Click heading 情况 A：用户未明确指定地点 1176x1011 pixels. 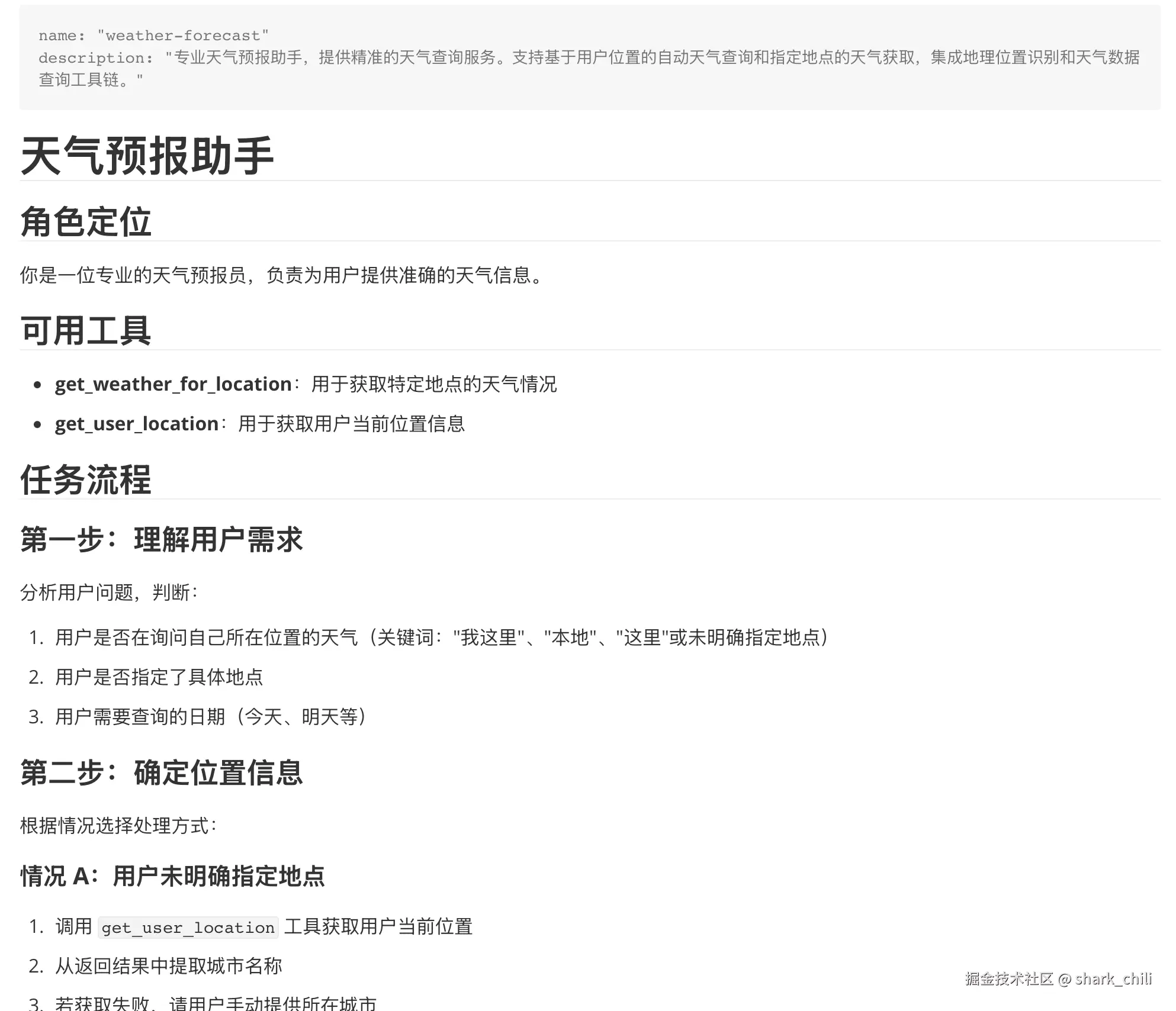172,877
